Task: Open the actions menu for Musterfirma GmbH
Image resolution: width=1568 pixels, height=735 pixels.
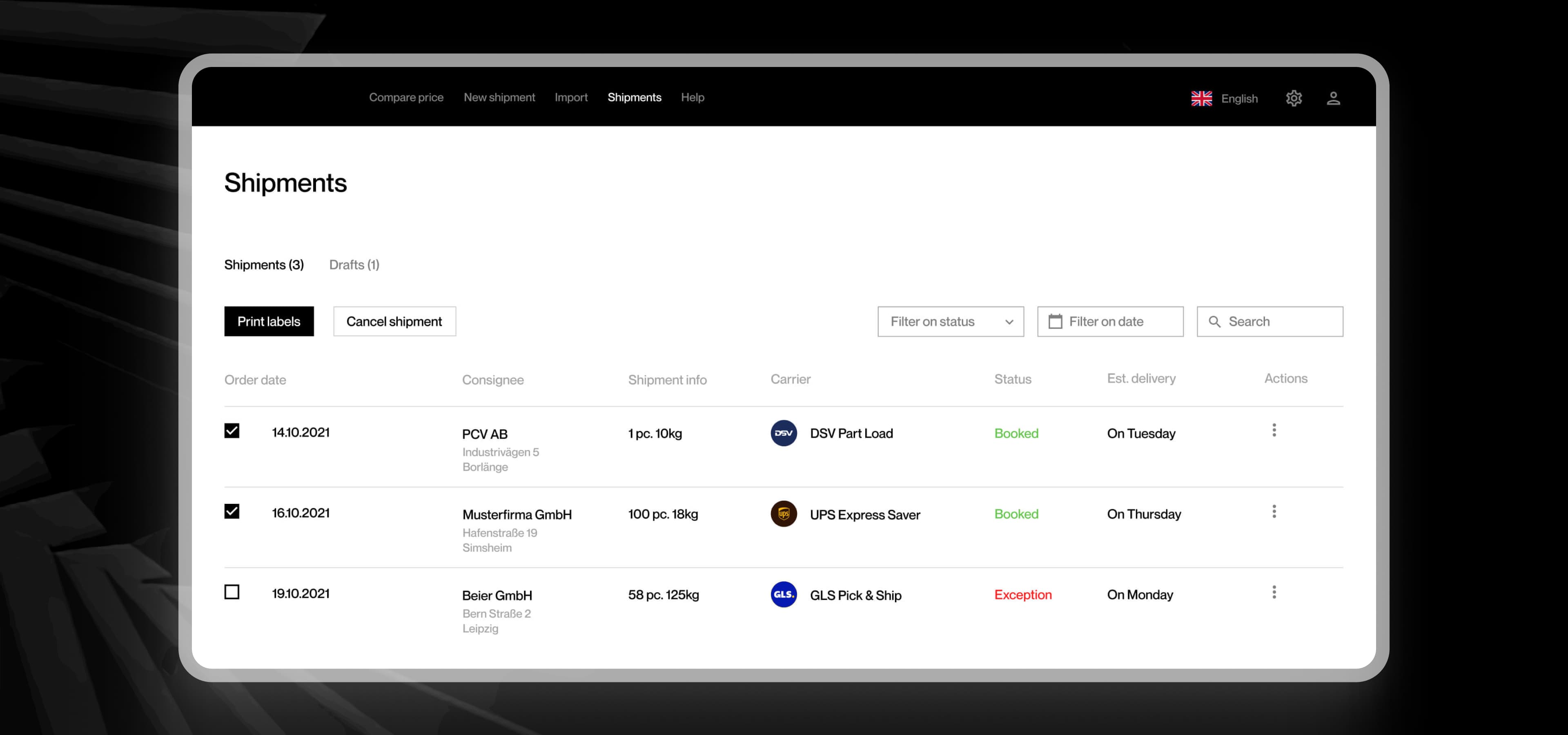Action: pos(1274,511)
